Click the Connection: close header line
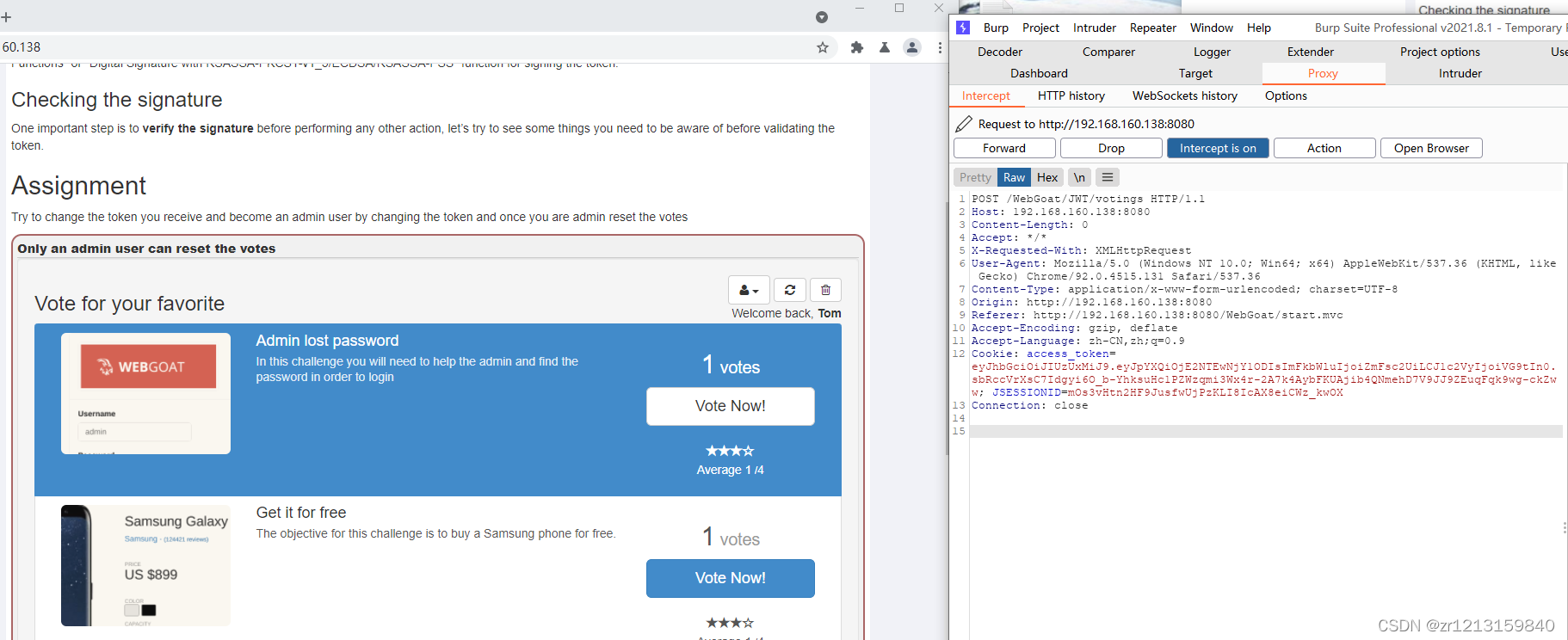 pos(1029,405)
